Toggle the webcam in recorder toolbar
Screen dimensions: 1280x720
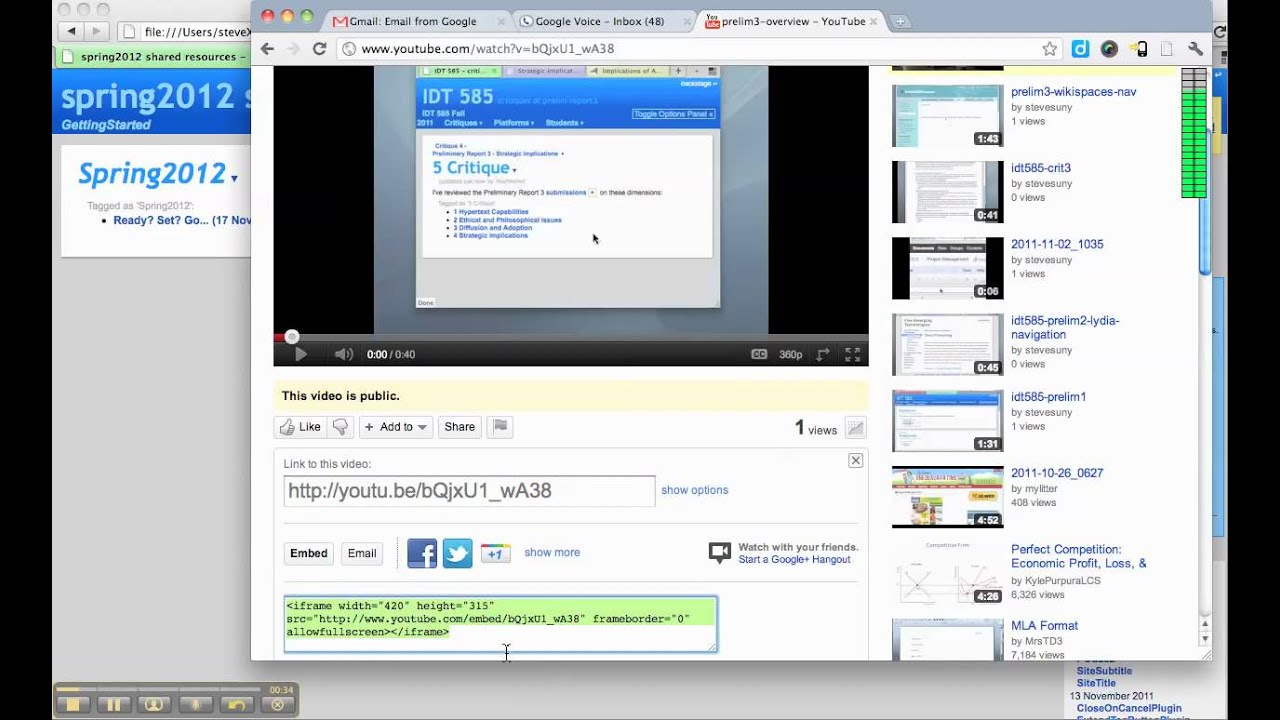click(154, 704)
